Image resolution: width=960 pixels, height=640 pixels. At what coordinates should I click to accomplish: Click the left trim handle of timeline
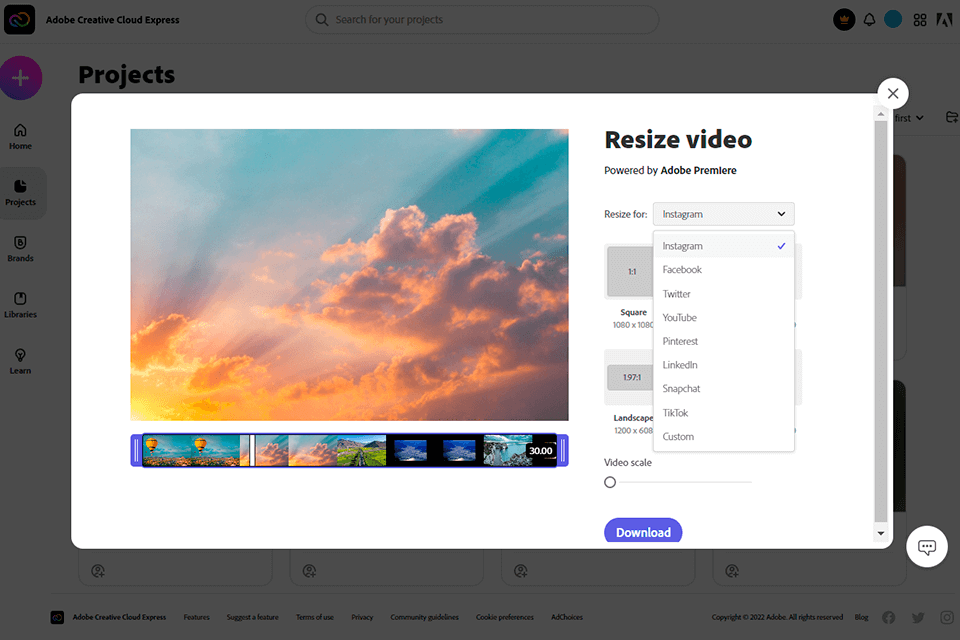137,450
